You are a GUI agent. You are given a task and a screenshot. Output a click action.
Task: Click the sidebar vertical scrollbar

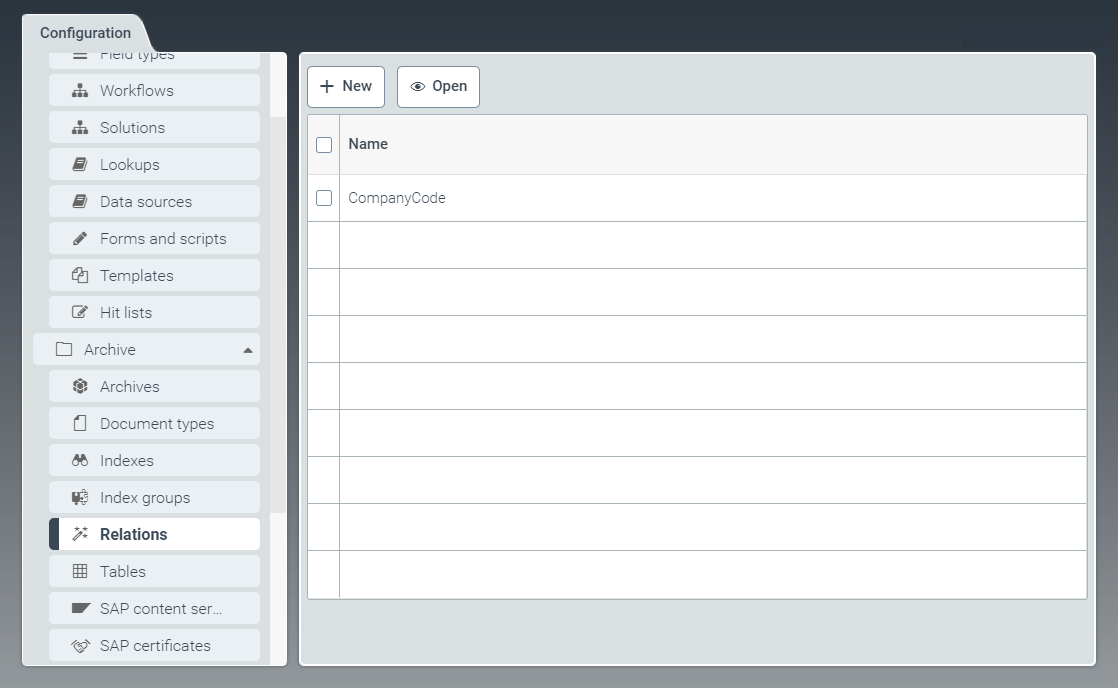tap(278, 315)
